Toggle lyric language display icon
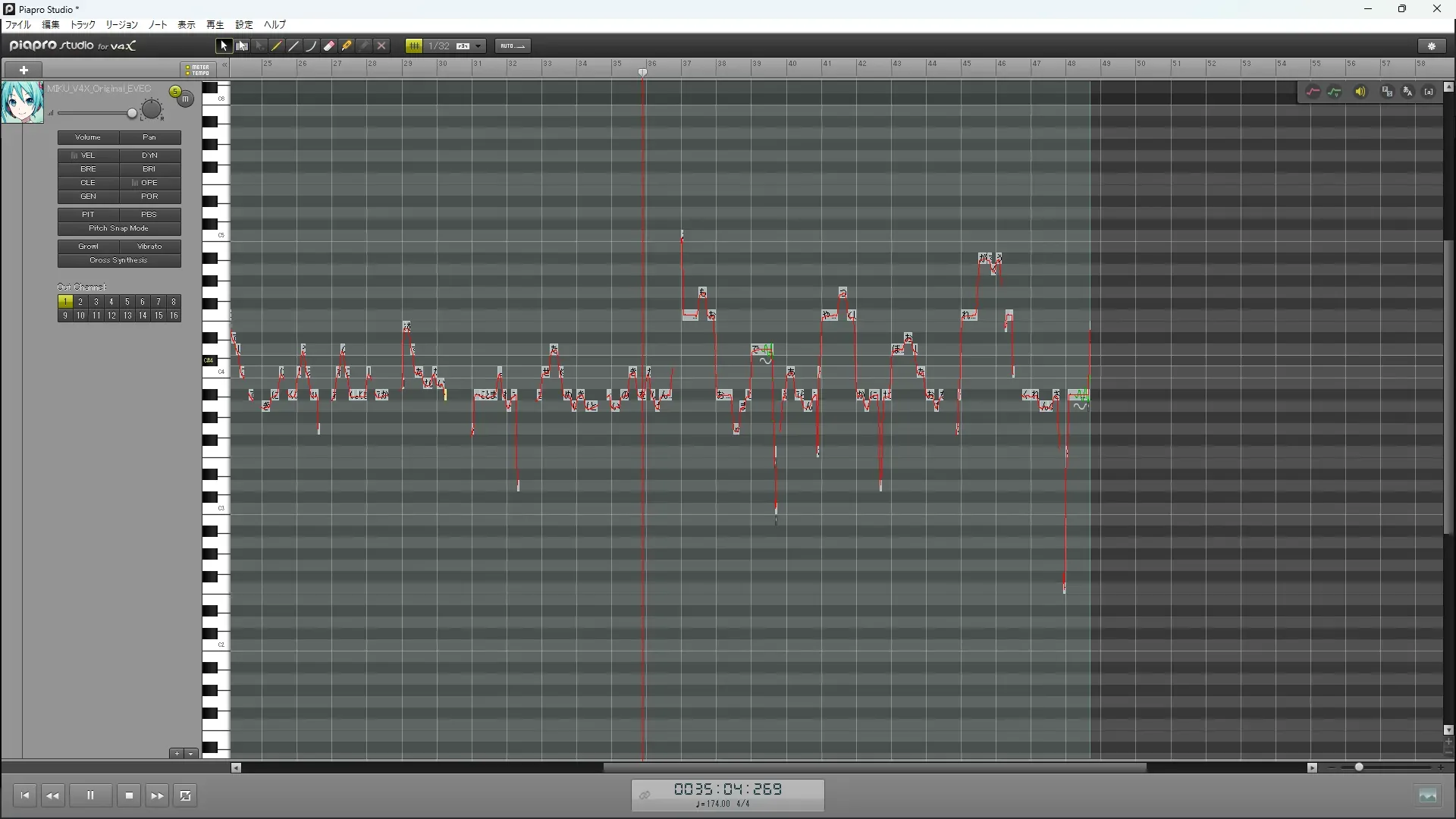 (x=1408, y=92)
